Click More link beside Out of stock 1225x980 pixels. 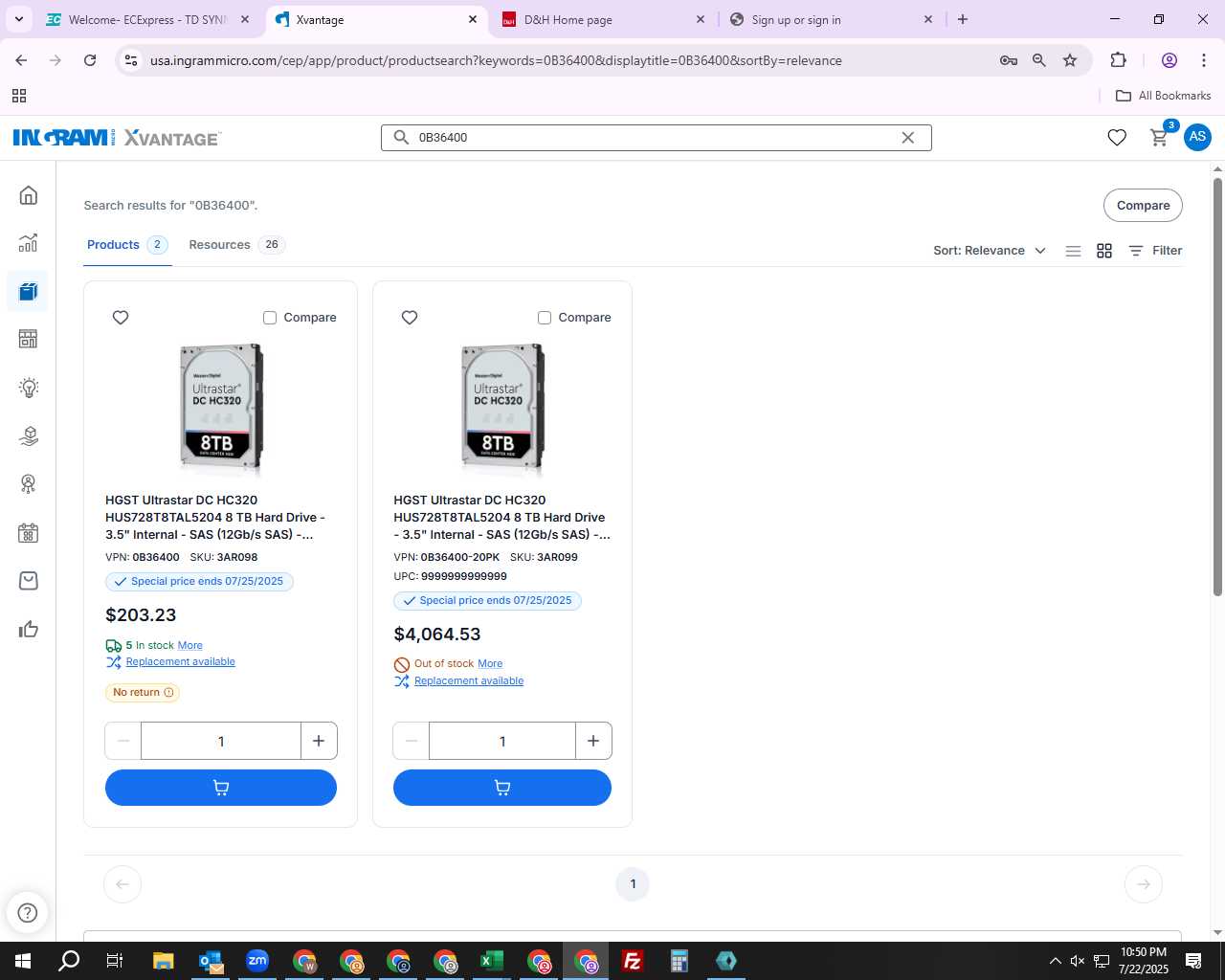pyautogui.click(x=490, y=664)
